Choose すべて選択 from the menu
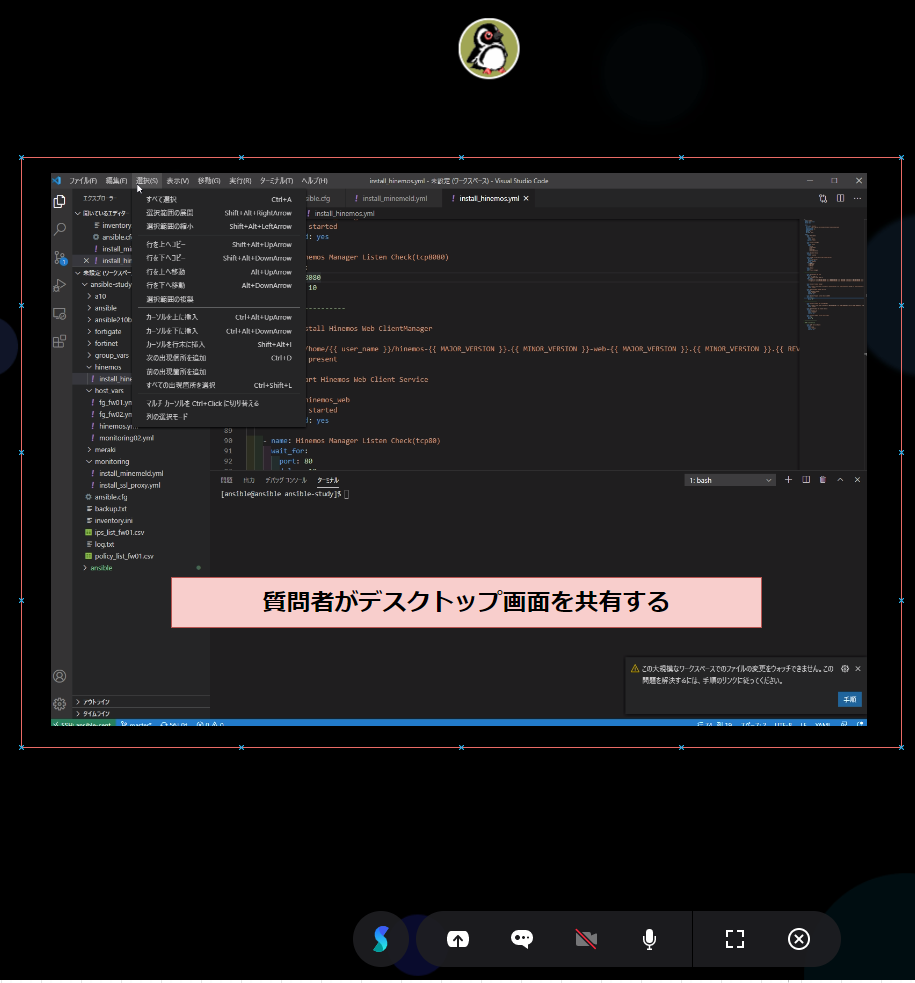The width and height of the screenshot is (915, 983). click(x=219, y=199)
